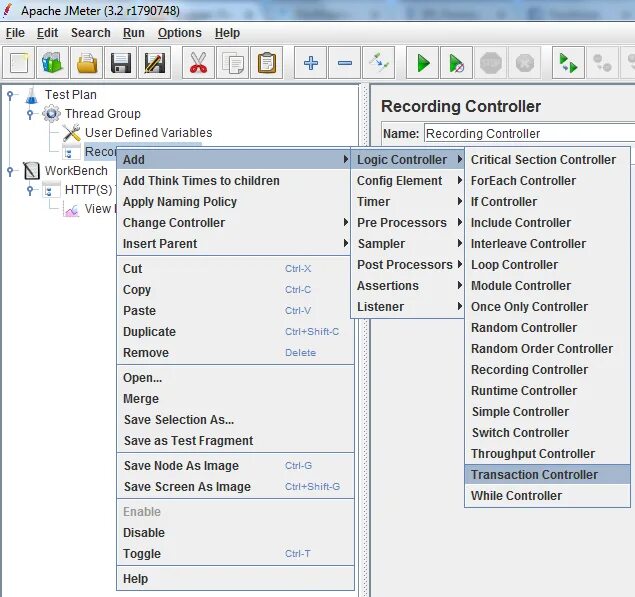This screenshot has width=635, height=597.
Task: Click Toggle in context menu
Action: click(x=235, y=554)
